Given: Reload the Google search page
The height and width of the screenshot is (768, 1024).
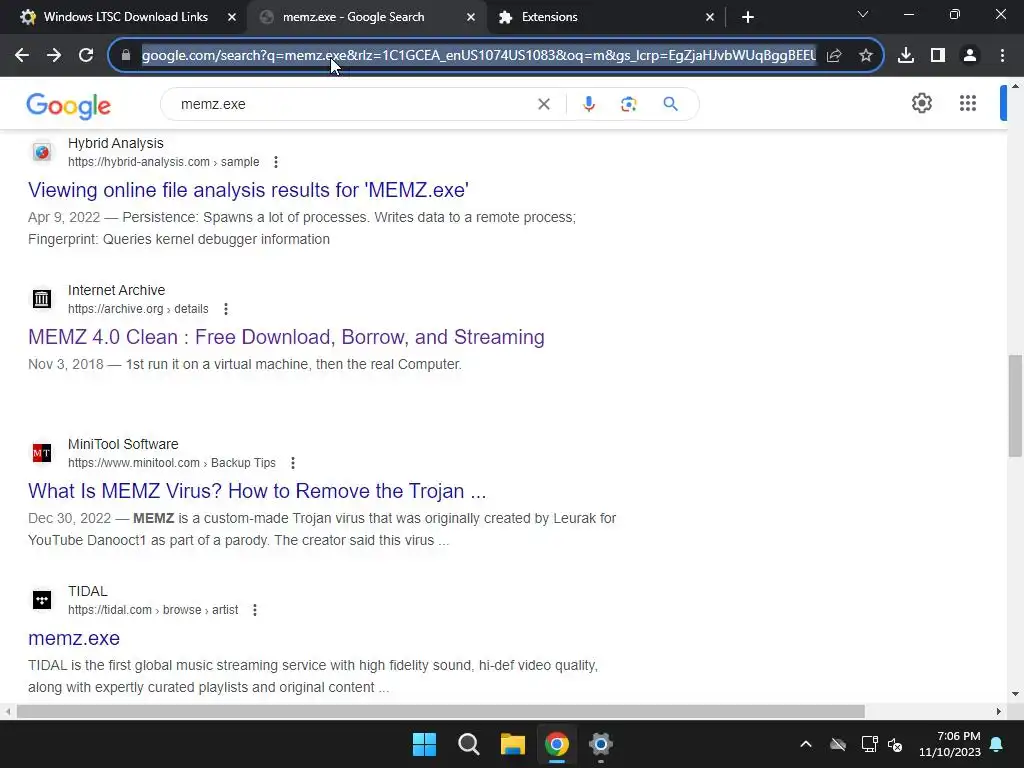Looking at the screenshot, I should (86, 56).
